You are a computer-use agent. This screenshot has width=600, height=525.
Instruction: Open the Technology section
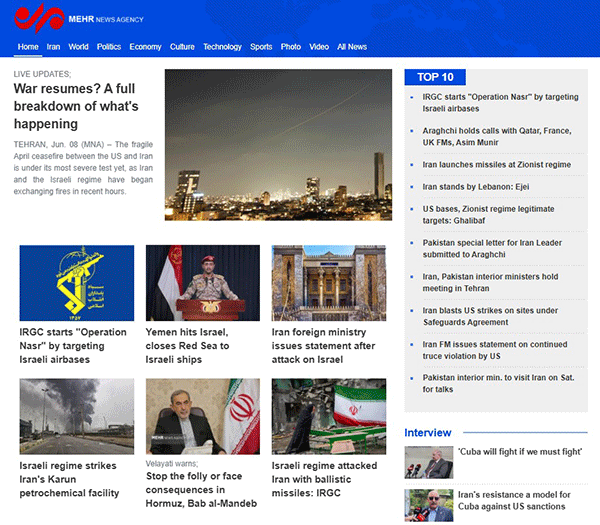222,47
